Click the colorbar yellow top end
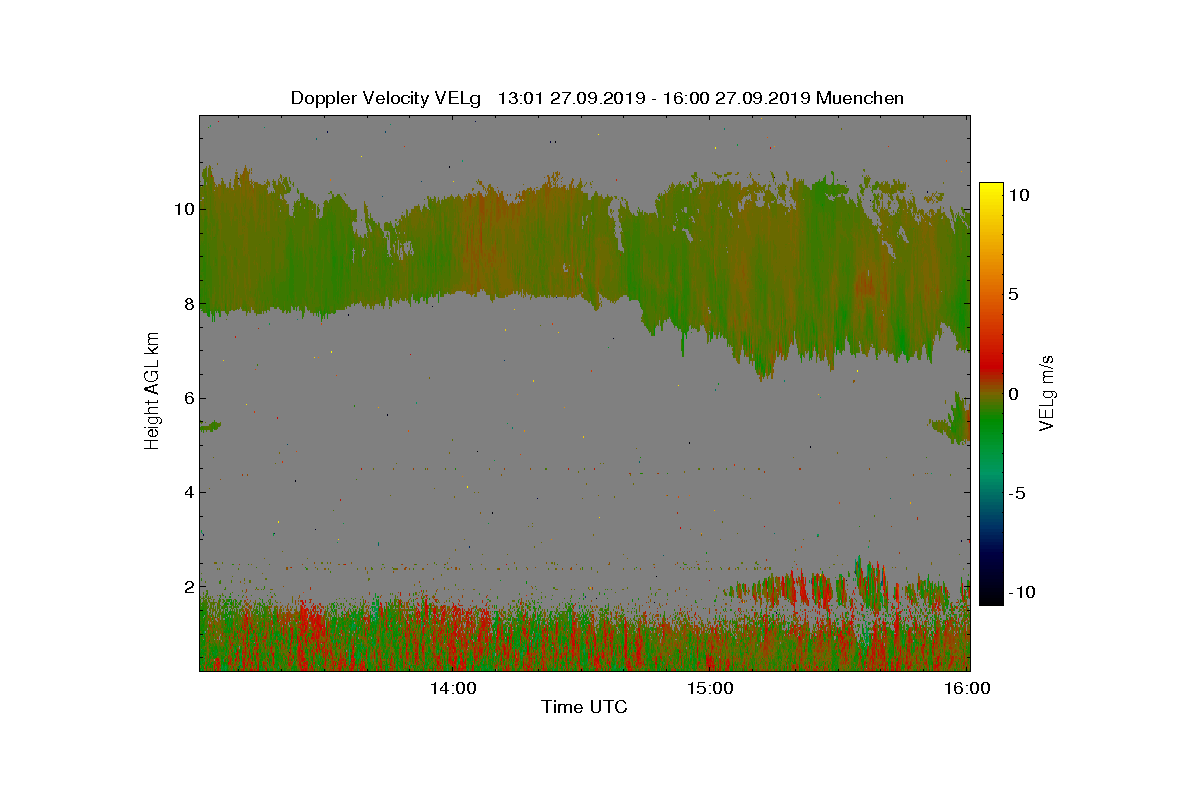This screenshot has width=1200, height=800. click(x=991, y=188)
